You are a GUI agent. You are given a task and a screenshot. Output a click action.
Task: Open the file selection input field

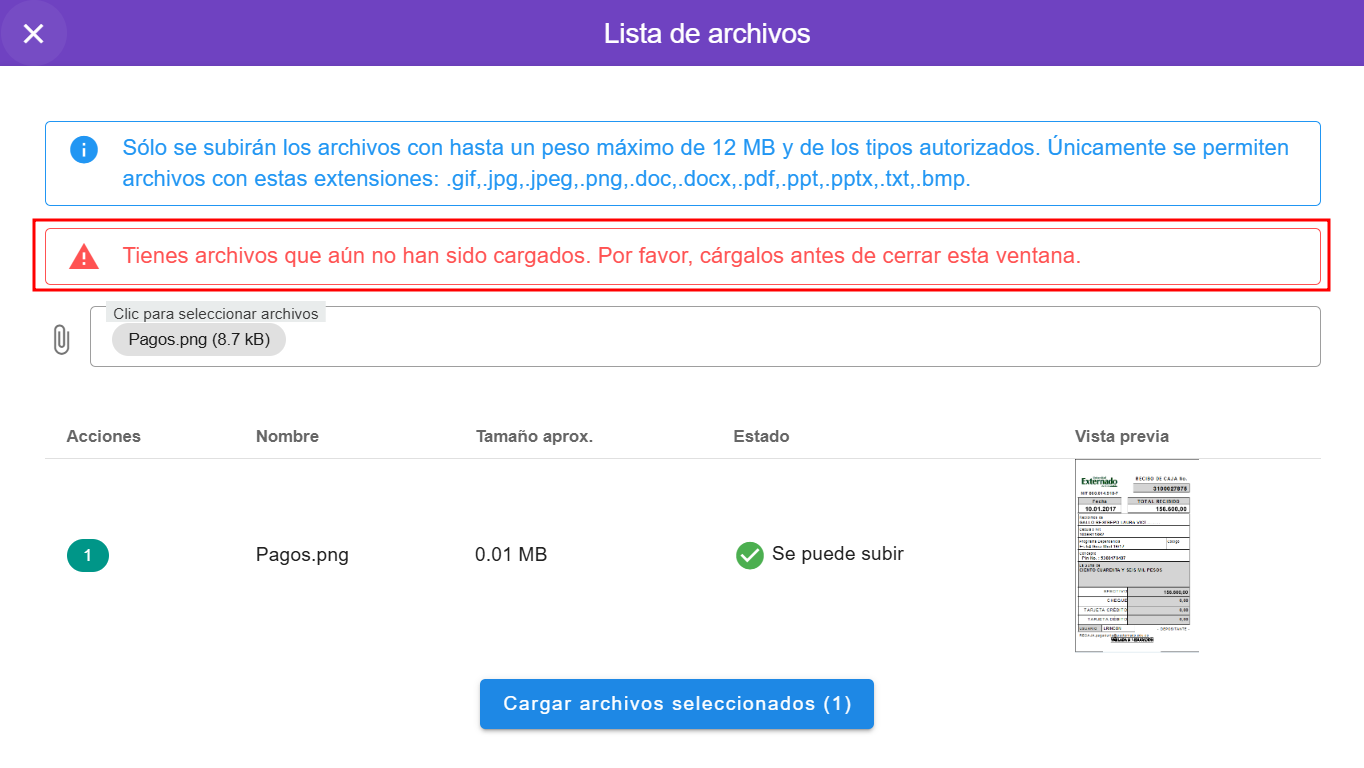[x=800, y=340]
